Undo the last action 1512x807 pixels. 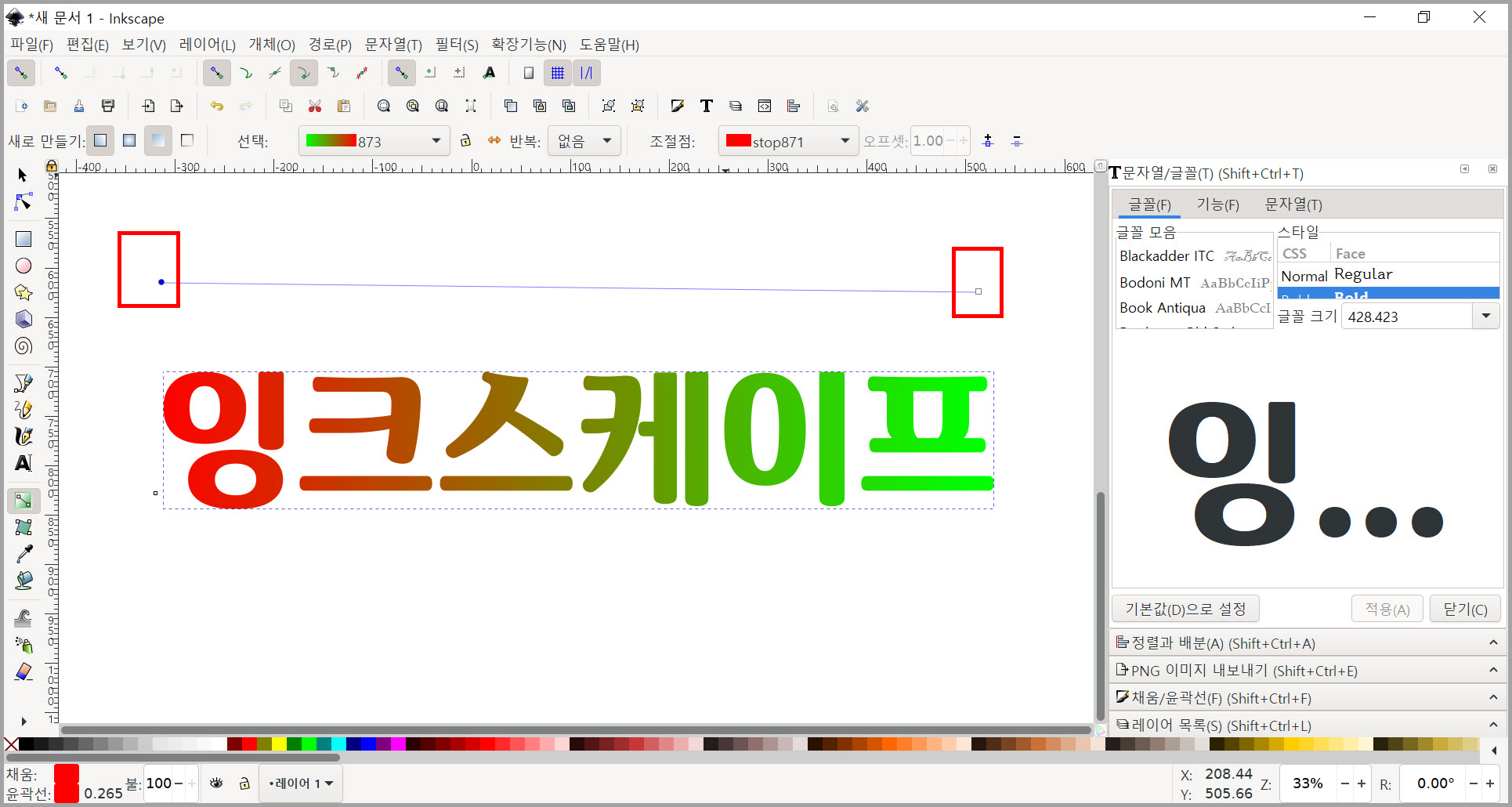click(x=217, y=106)
